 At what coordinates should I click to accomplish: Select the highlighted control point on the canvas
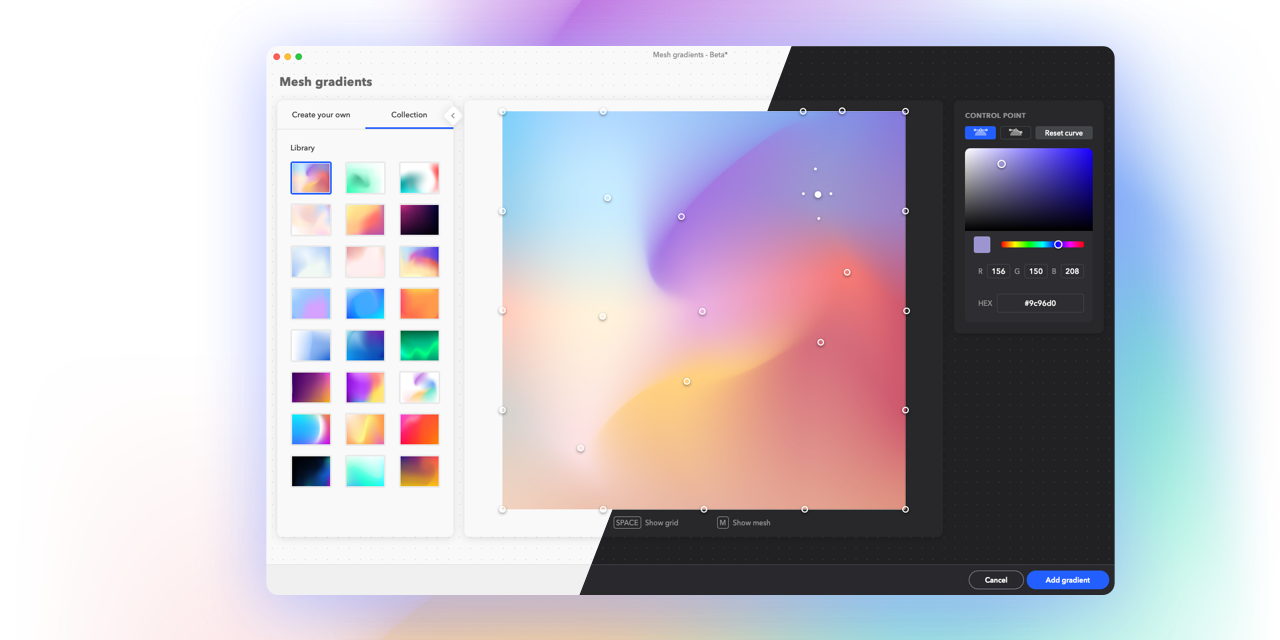818,194
